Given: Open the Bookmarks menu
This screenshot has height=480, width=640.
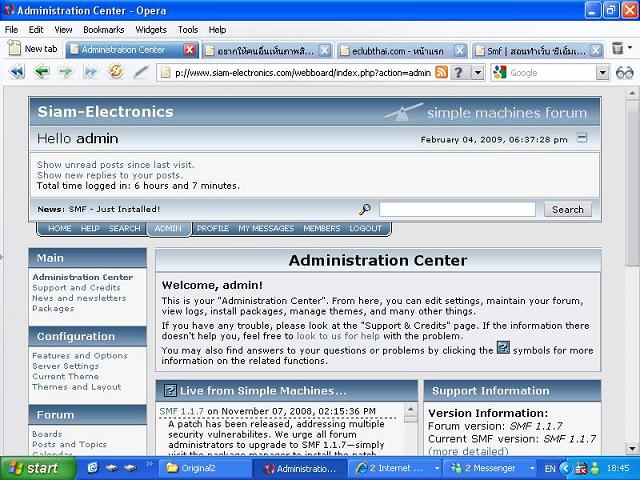Looking at the screenshot, I should pos(104,30).
